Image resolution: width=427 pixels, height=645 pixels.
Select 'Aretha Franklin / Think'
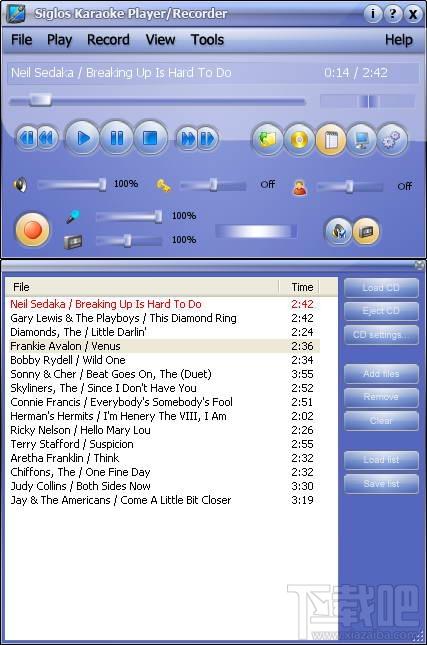pos(163,458)
